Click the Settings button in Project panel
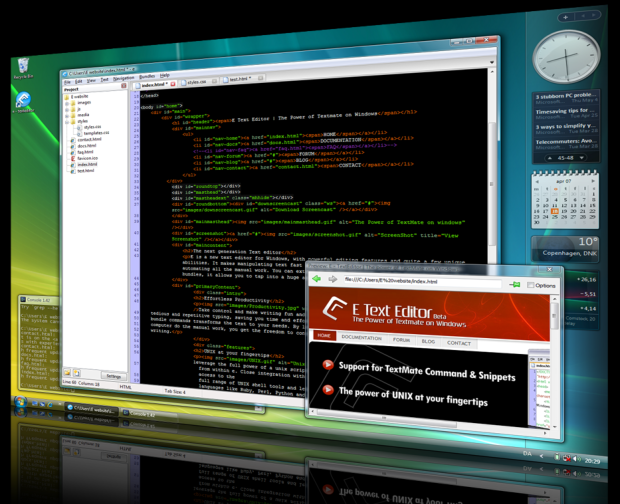 pos(113,376)
